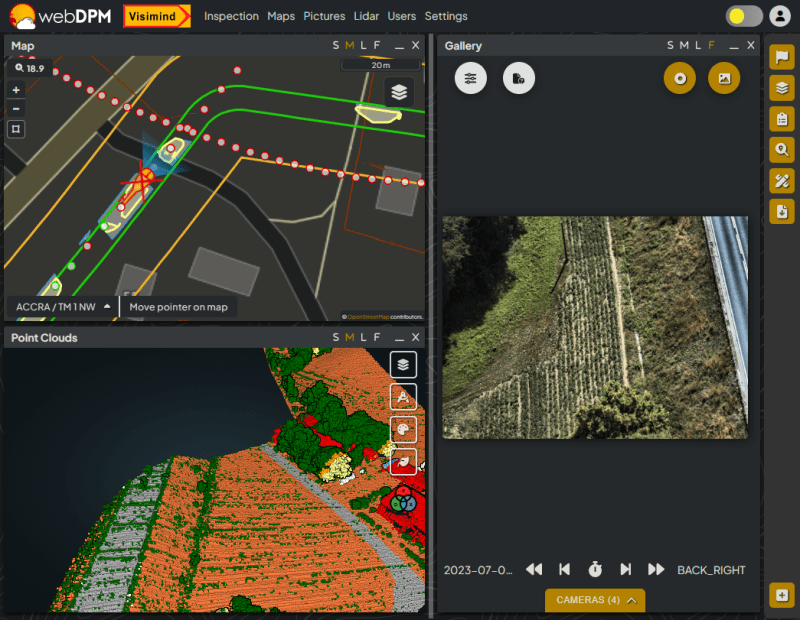Set the Map panel size to L
The width and height of the screenshot is (800, 620).
364,45
